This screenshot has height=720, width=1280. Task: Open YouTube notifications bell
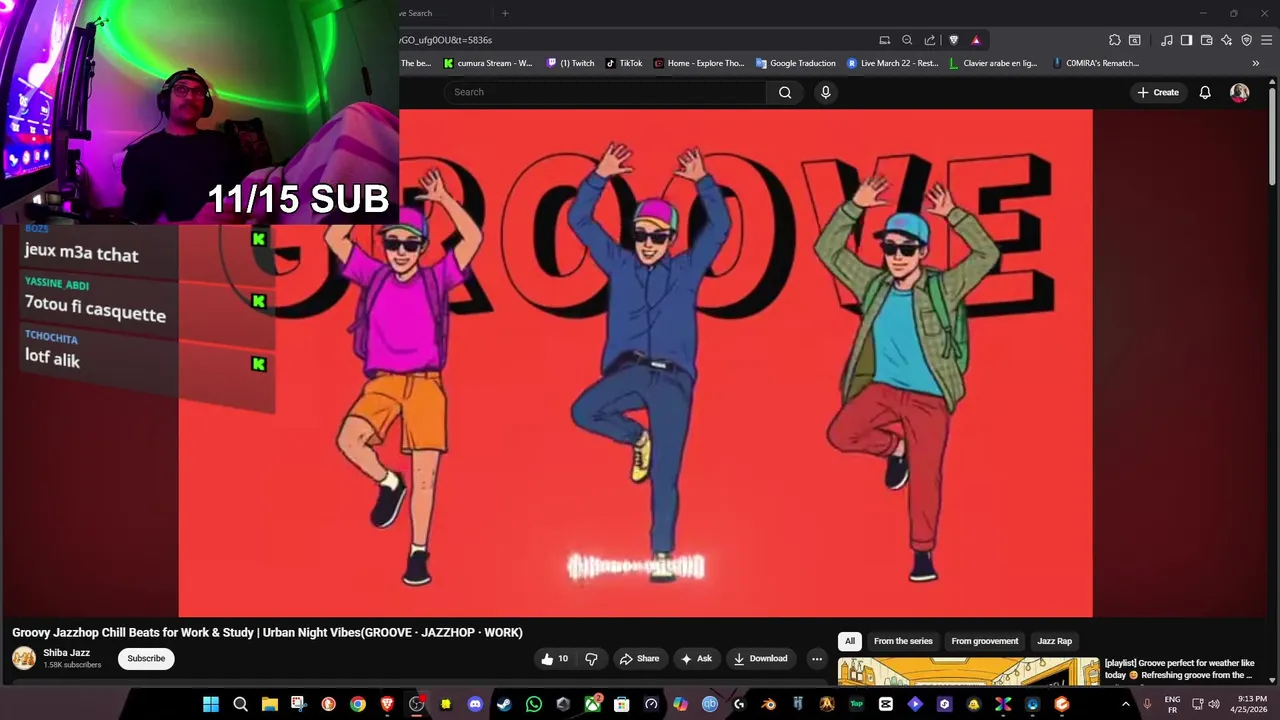[x=1205, y=92]
